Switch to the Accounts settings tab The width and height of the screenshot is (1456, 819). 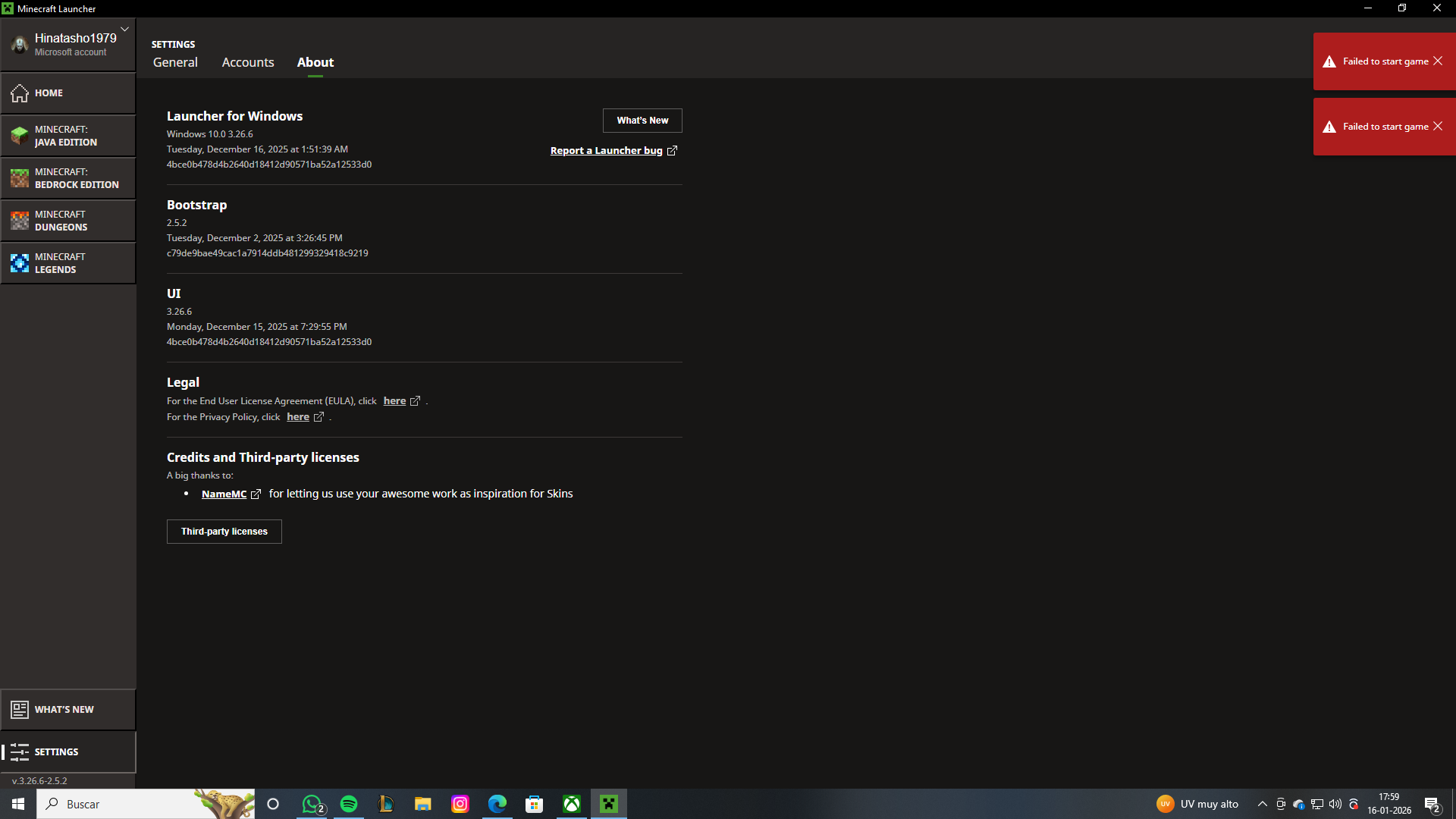tap(248, 62)
